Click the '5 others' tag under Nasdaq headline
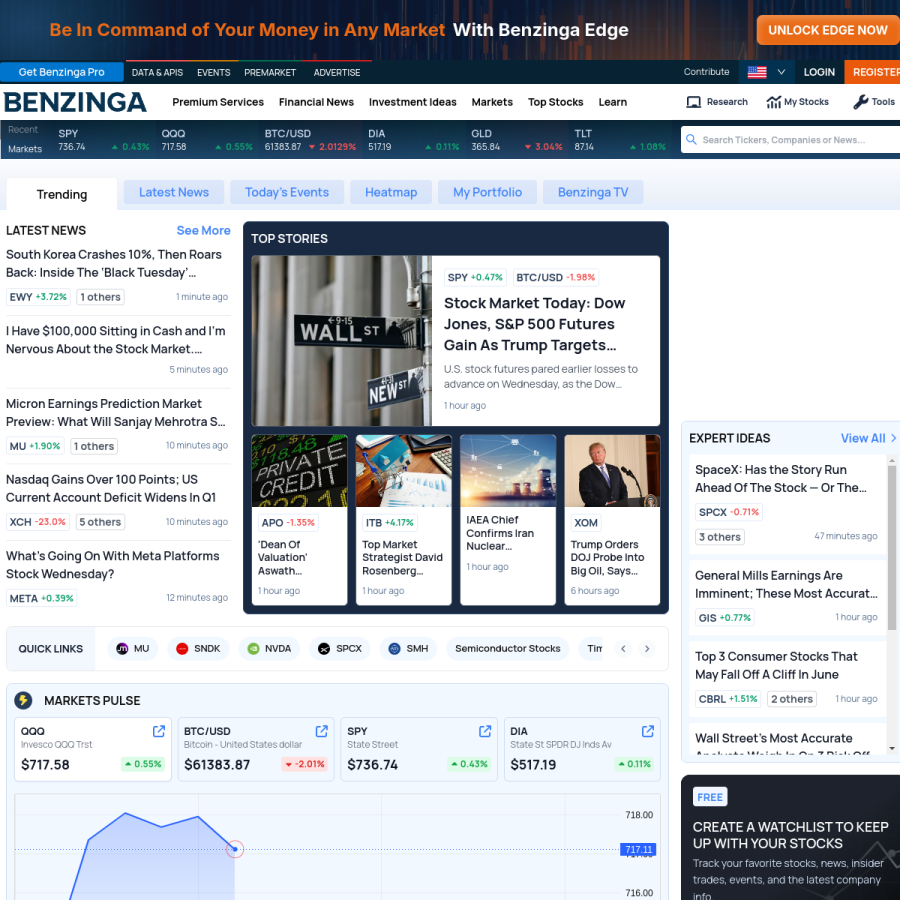 (x=100, y=522)
